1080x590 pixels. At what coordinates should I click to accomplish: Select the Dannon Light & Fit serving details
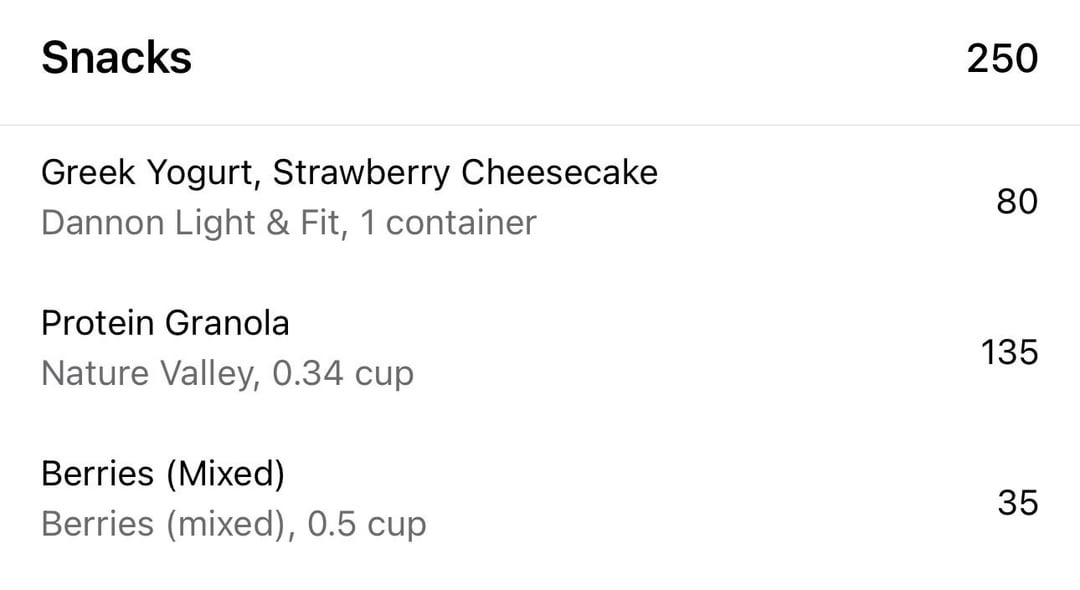(x=289, y=223)
